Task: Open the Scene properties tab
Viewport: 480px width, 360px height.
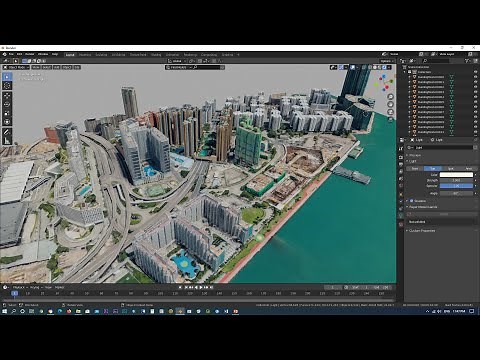Action: coord(401,179)
